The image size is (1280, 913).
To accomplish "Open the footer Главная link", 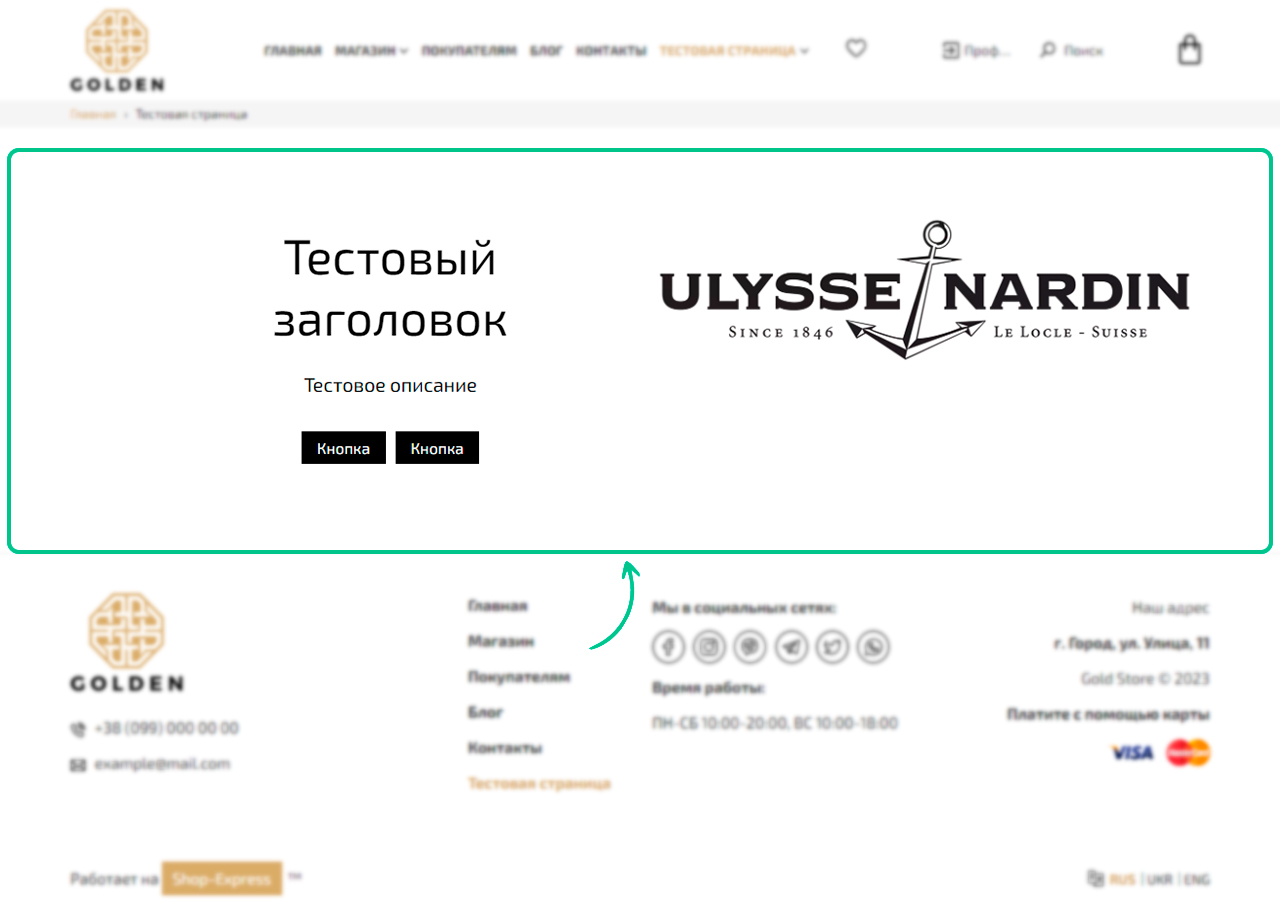I will click(x=498, y=606).
